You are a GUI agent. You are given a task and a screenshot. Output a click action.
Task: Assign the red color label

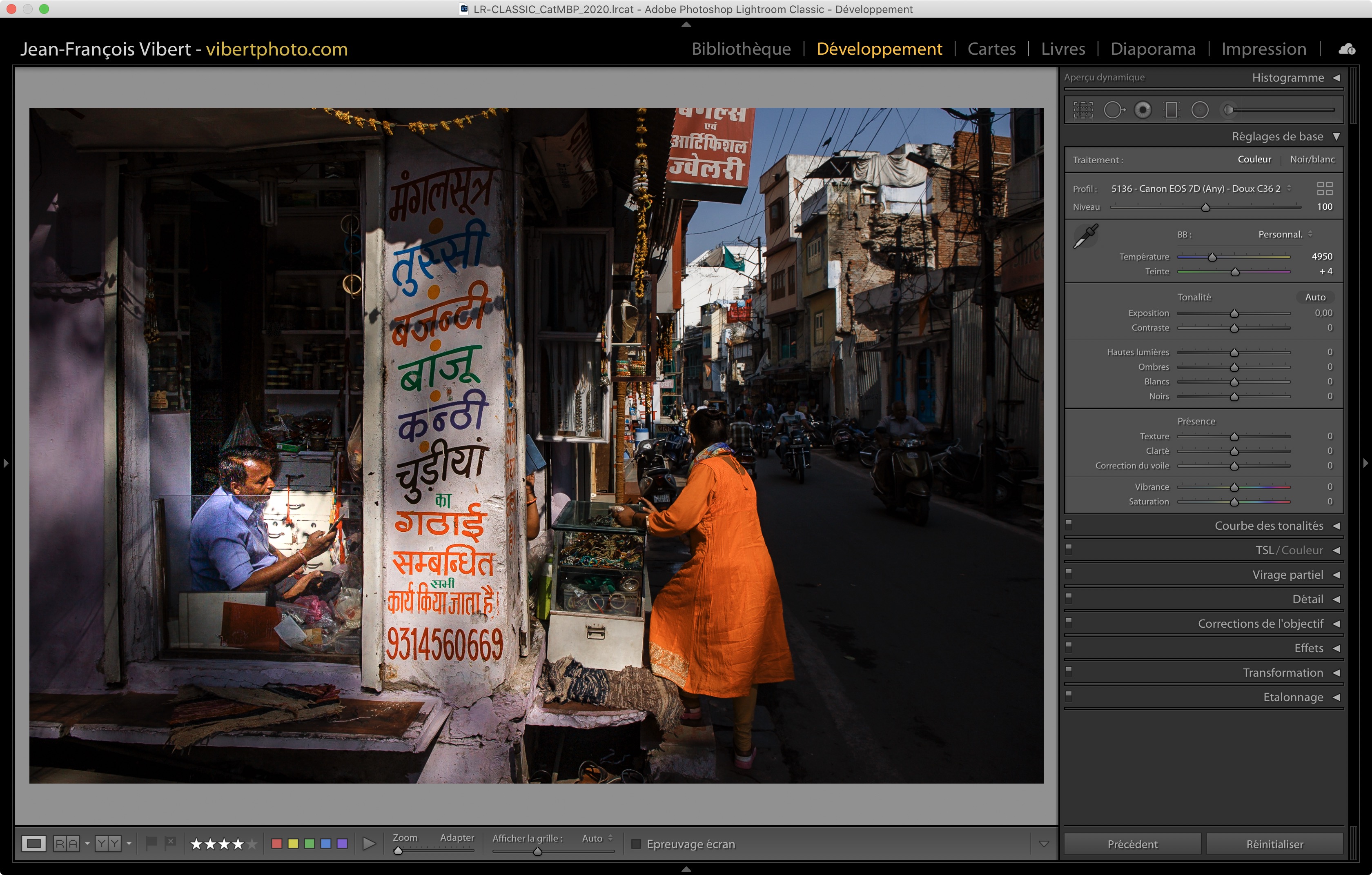pos(277,844)
